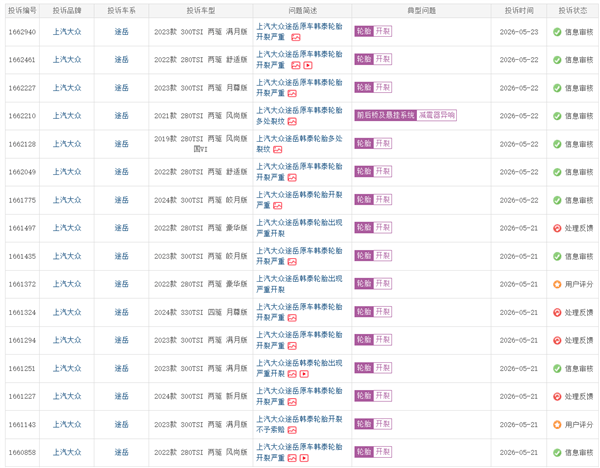Open the picture icon for complaint 1662210
The height and width of the screenshot is (468, 600).
click(292, 122)
